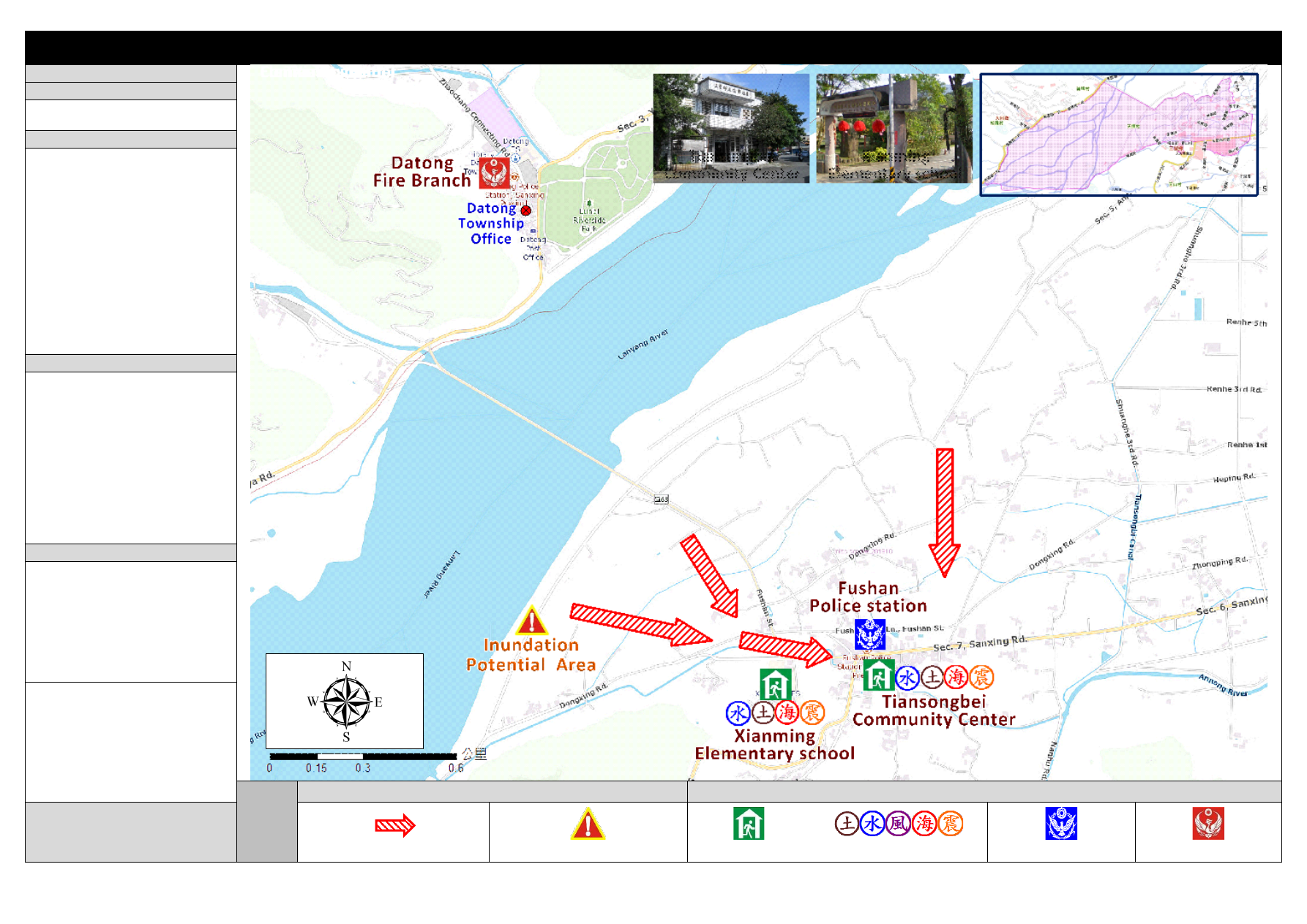Click the 'Sec. 7, Sanxing Rd.' road label
Image resolution: width=1307 pixels, height=924 pixels.
[980, 644]
